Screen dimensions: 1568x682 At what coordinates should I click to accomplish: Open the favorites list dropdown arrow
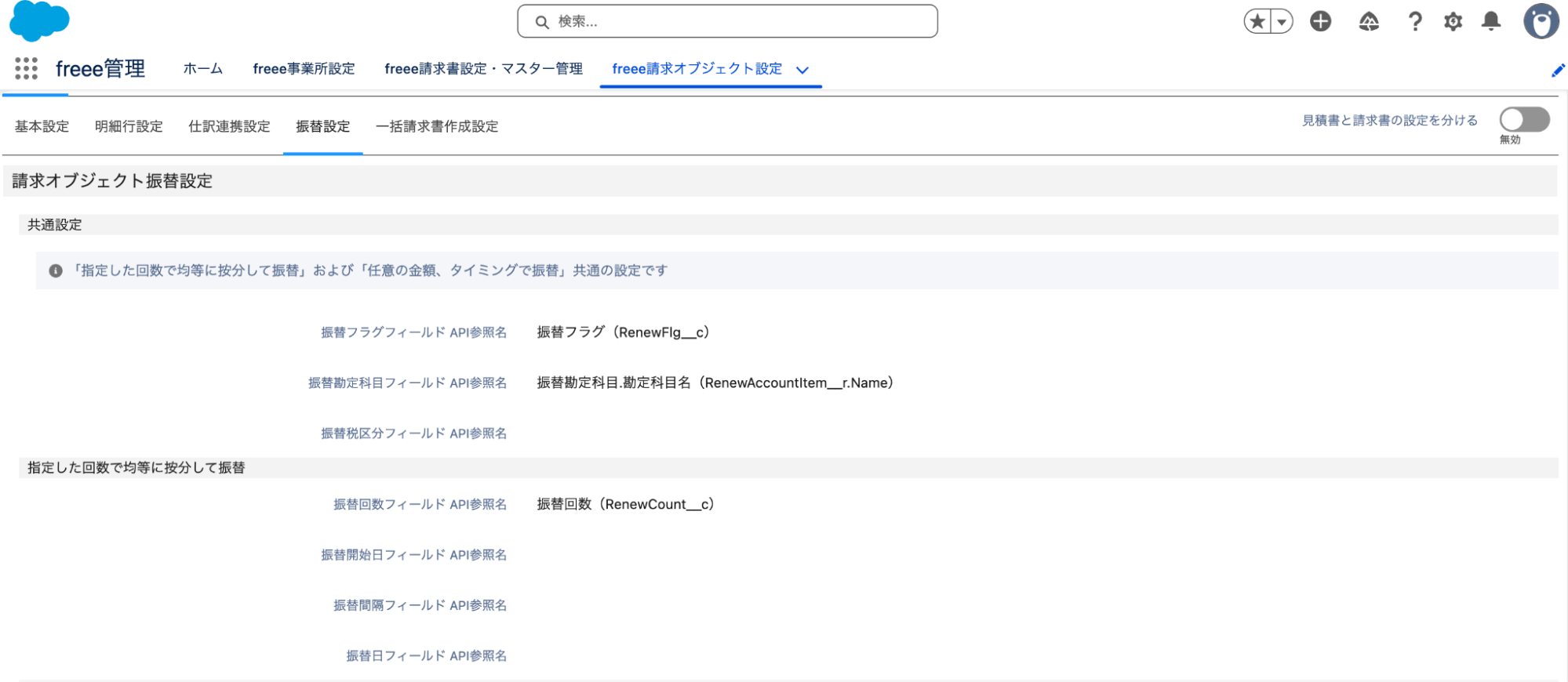click(1282, 21)
